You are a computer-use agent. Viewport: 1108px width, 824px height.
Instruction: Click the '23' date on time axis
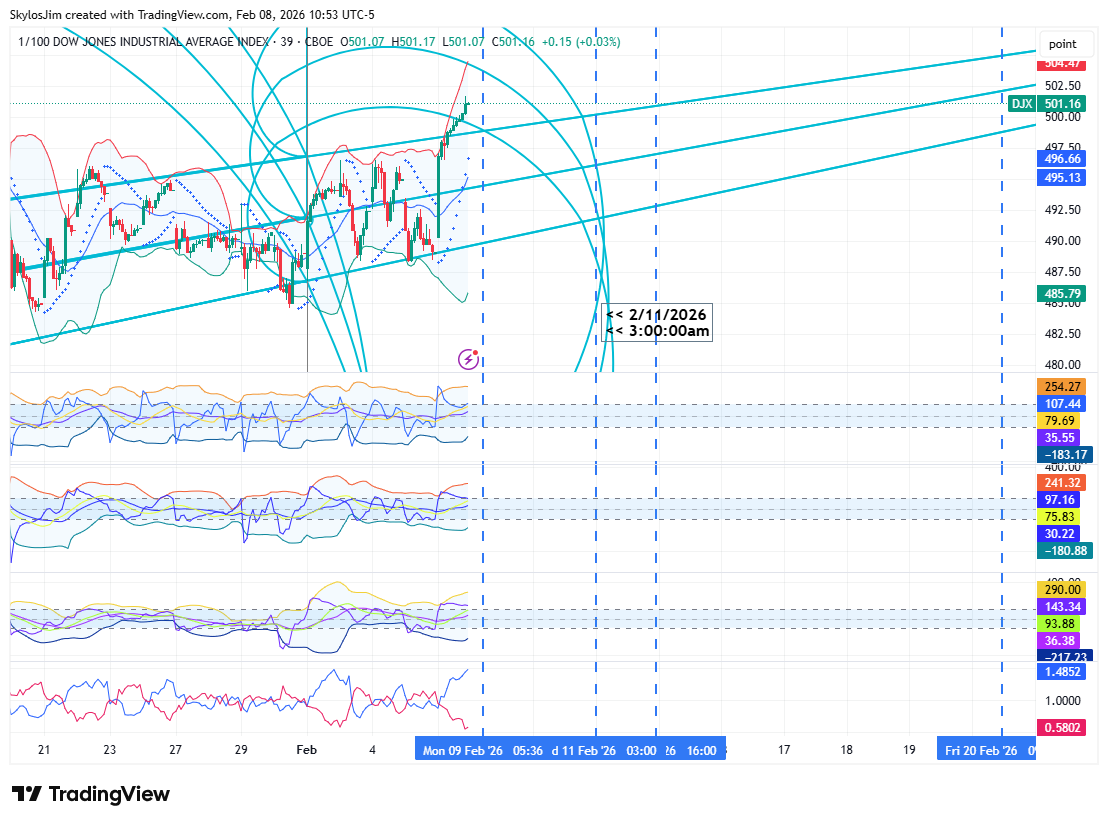[110, 750]
